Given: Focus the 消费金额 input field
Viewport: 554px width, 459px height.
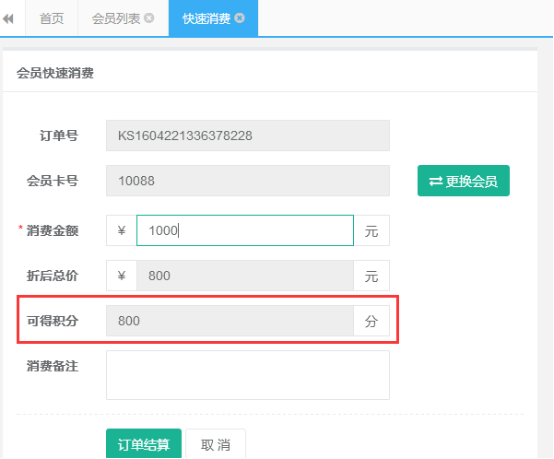Looking at the screenshot, I should pyautogui.click(x=245, y=230).
